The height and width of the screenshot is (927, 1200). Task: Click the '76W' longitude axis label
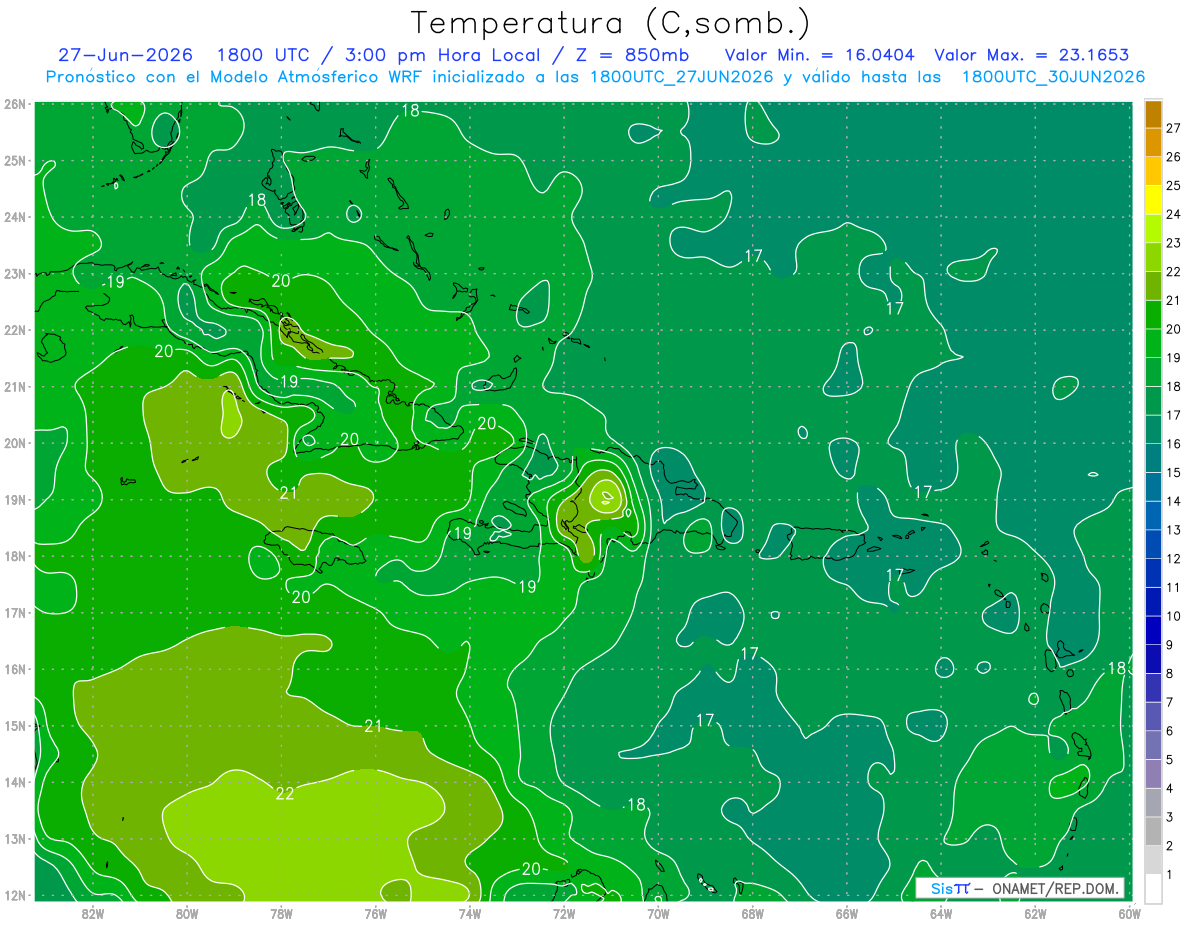[x=375, y=913]
